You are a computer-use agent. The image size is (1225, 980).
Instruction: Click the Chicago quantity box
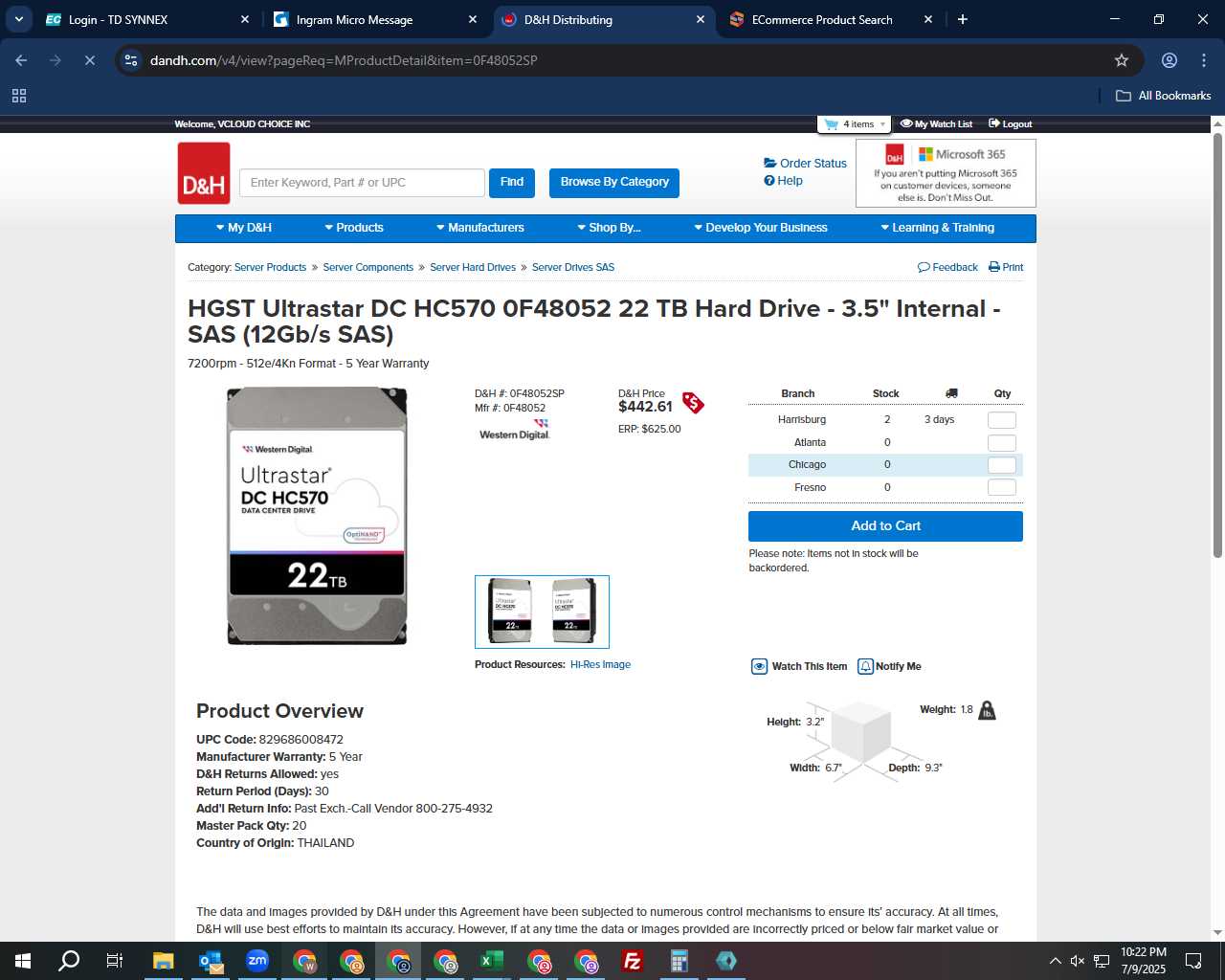pyautogui.click(x=1001, y=465)
